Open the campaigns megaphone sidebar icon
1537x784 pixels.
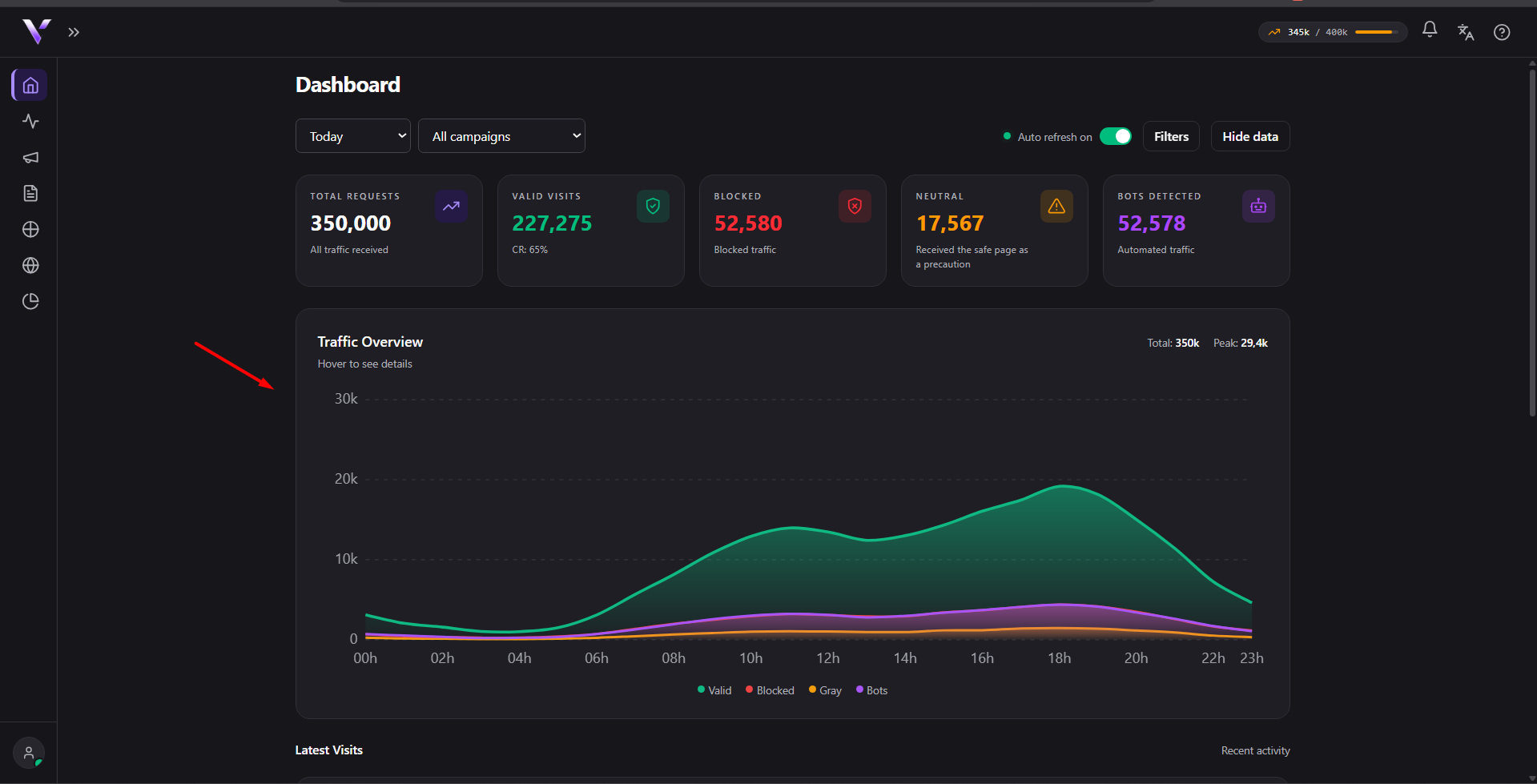[x=30, y=157]
